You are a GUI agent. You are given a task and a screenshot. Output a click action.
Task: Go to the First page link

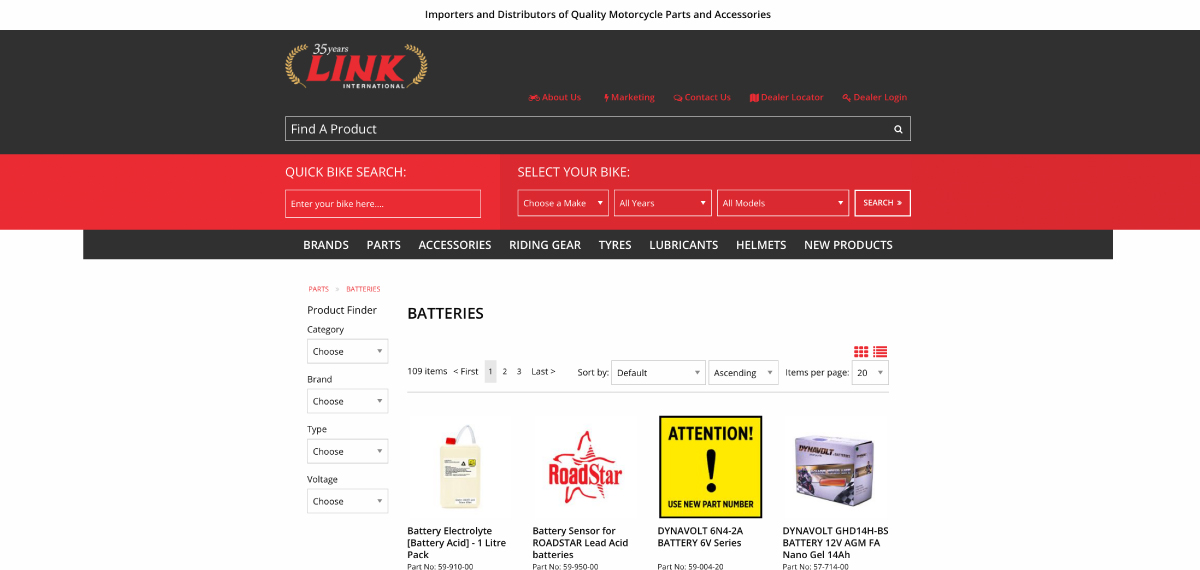[466, 371]
